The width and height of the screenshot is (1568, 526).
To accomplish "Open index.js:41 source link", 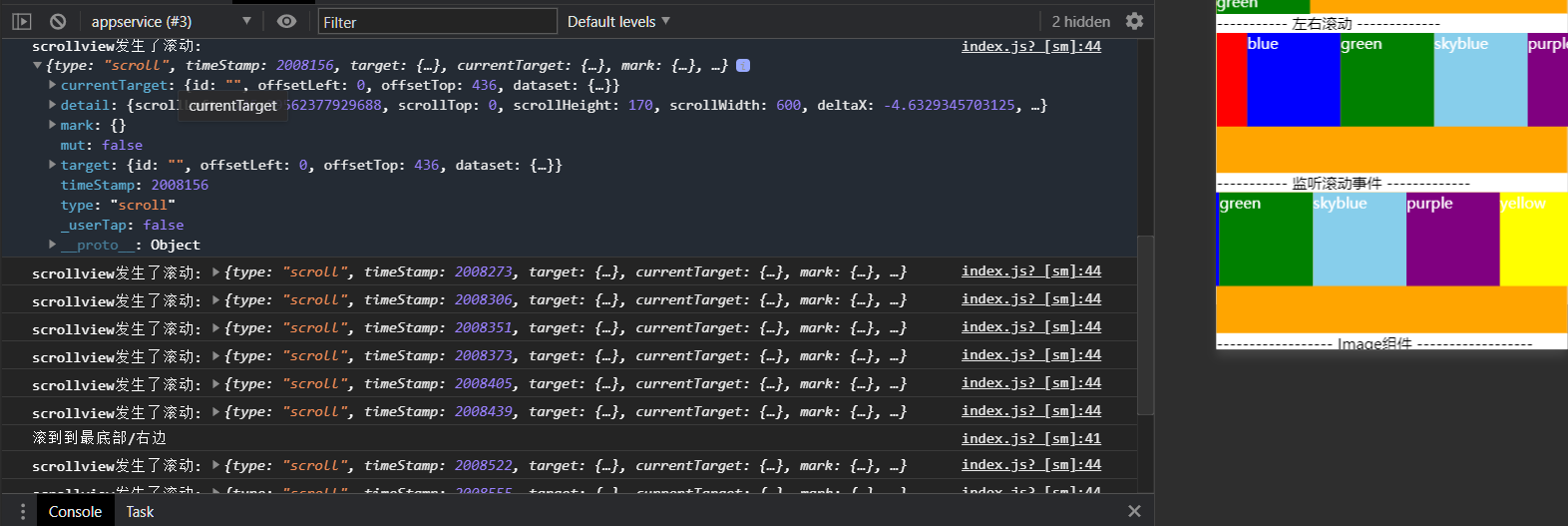I will 1030,438.
